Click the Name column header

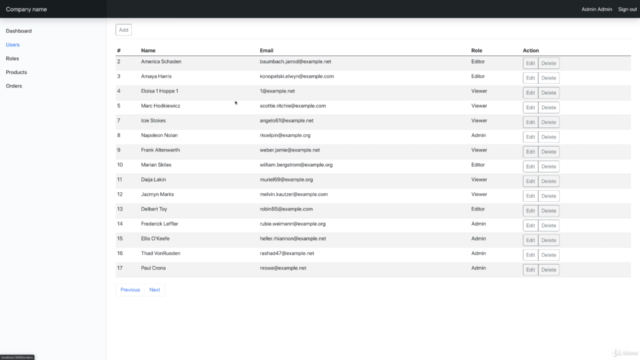(148, 51)
